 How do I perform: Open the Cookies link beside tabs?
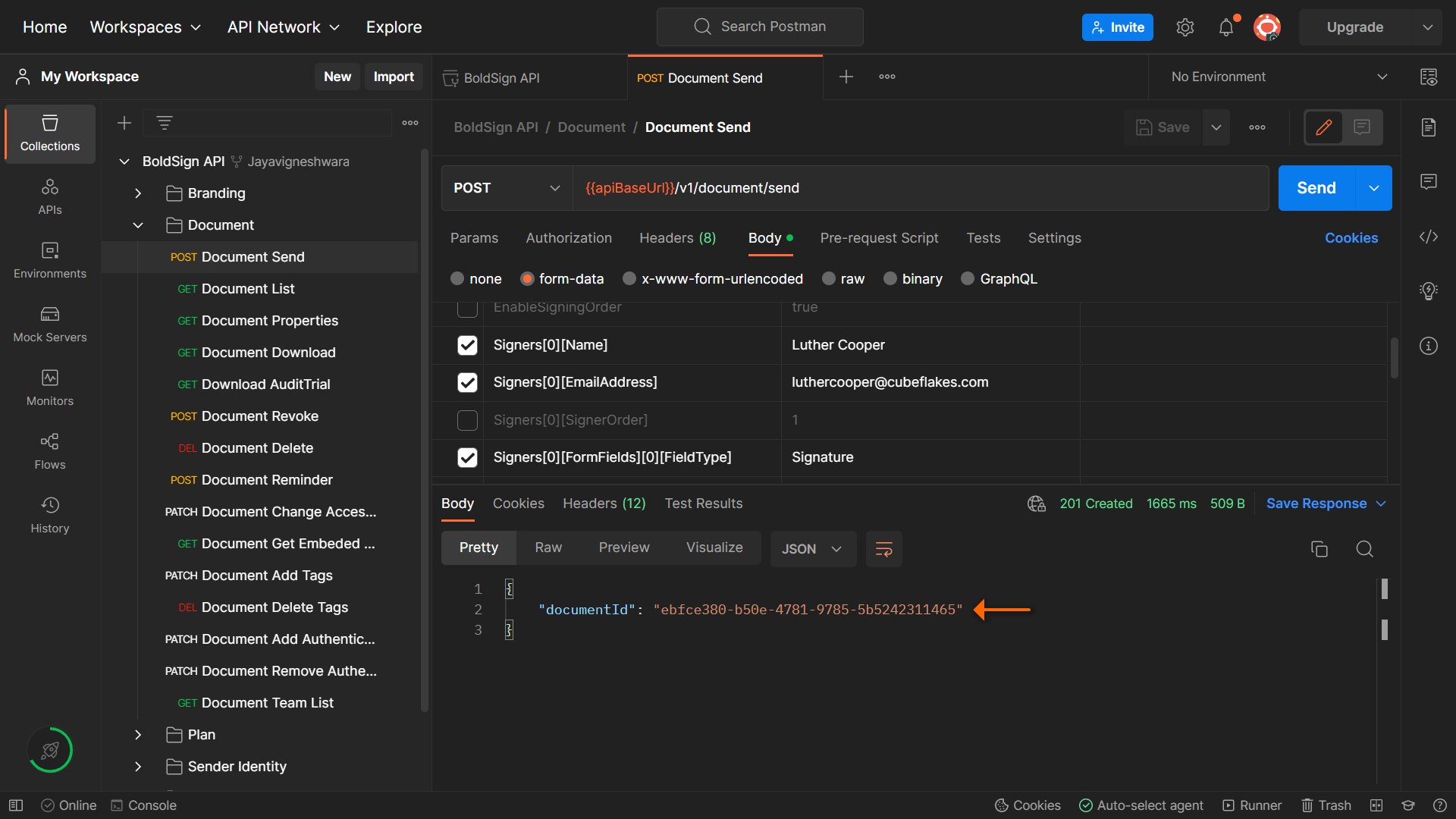click(x=1351, y=238)
